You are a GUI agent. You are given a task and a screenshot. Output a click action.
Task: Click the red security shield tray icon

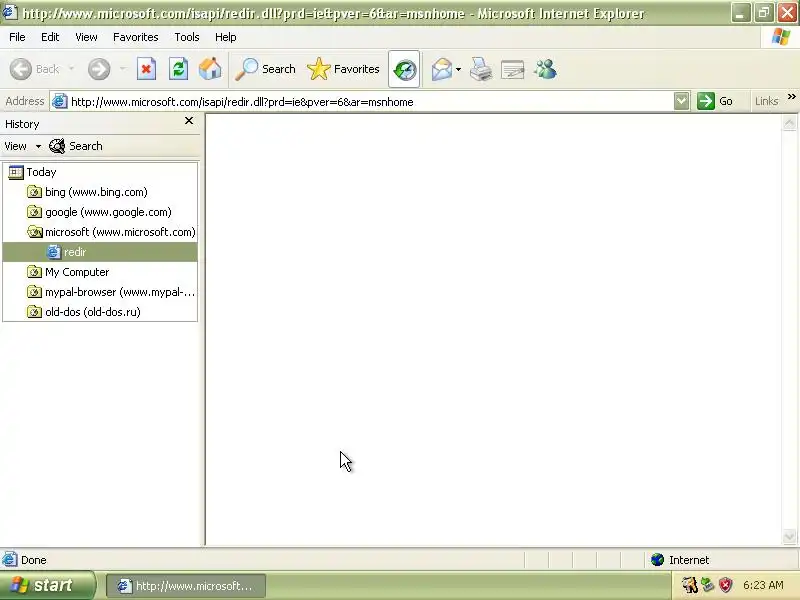coord(726,585)
